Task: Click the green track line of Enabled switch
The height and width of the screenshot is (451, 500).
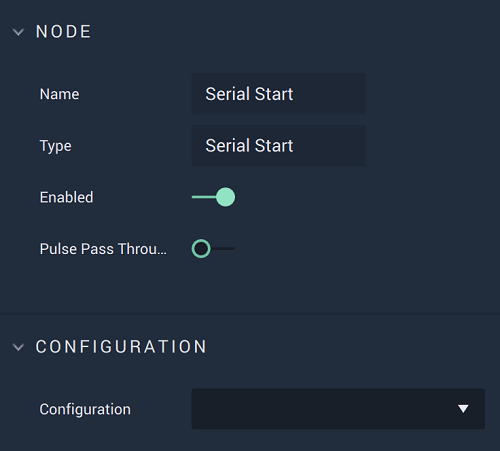Action: [x=204, y=197]
